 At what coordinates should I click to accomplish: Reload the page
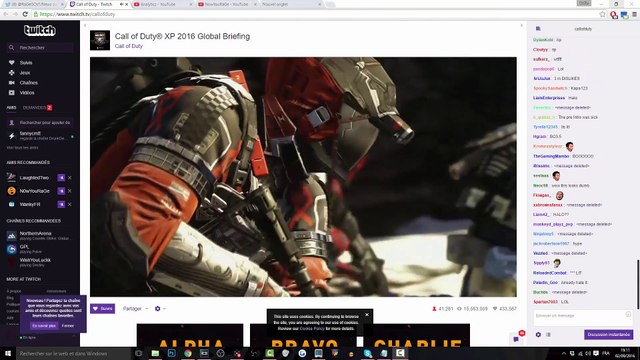[x=25, y=14]
